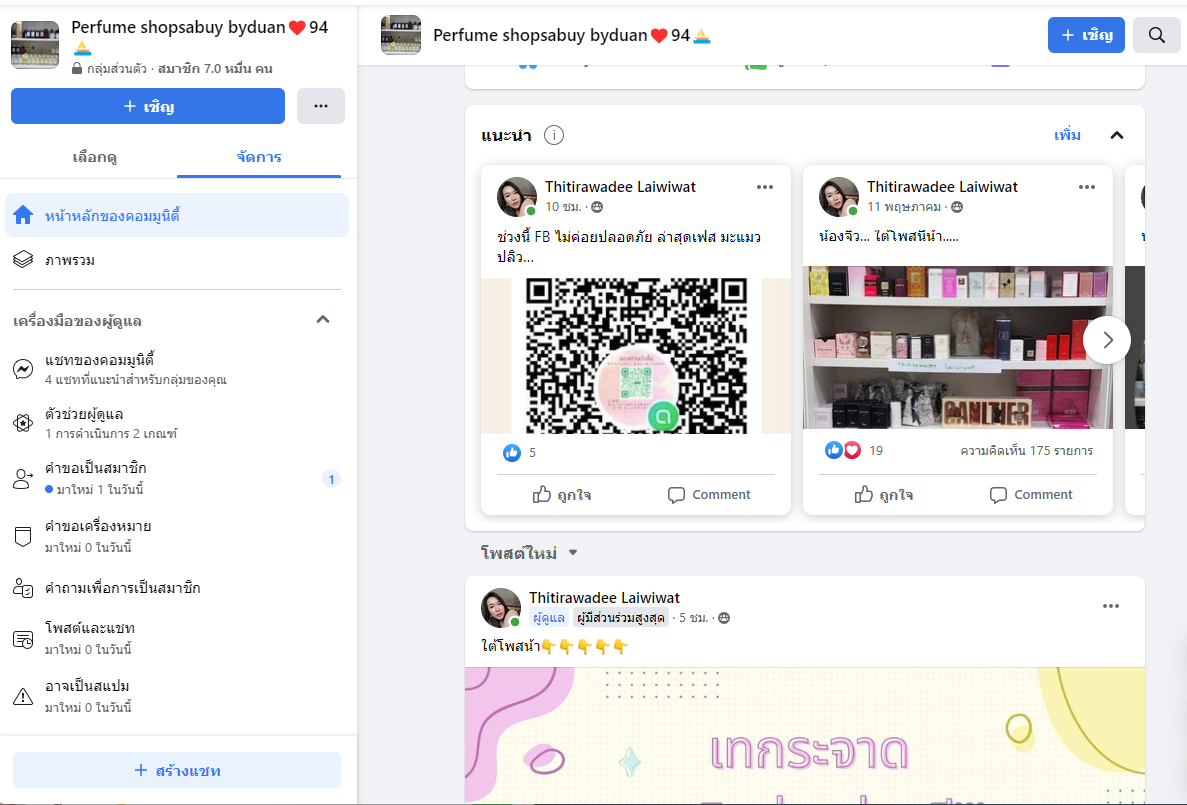Click profile photo of Thitirawadee on QR post
The height and width of the screenshot is (805, 1187).
point(516,197)
